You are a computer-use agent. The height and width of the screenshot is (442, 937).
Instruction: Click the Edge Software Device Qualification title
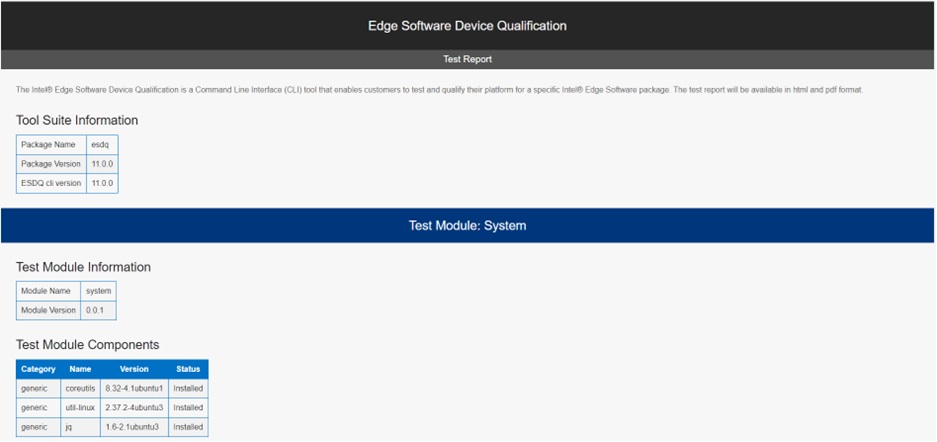468,25
